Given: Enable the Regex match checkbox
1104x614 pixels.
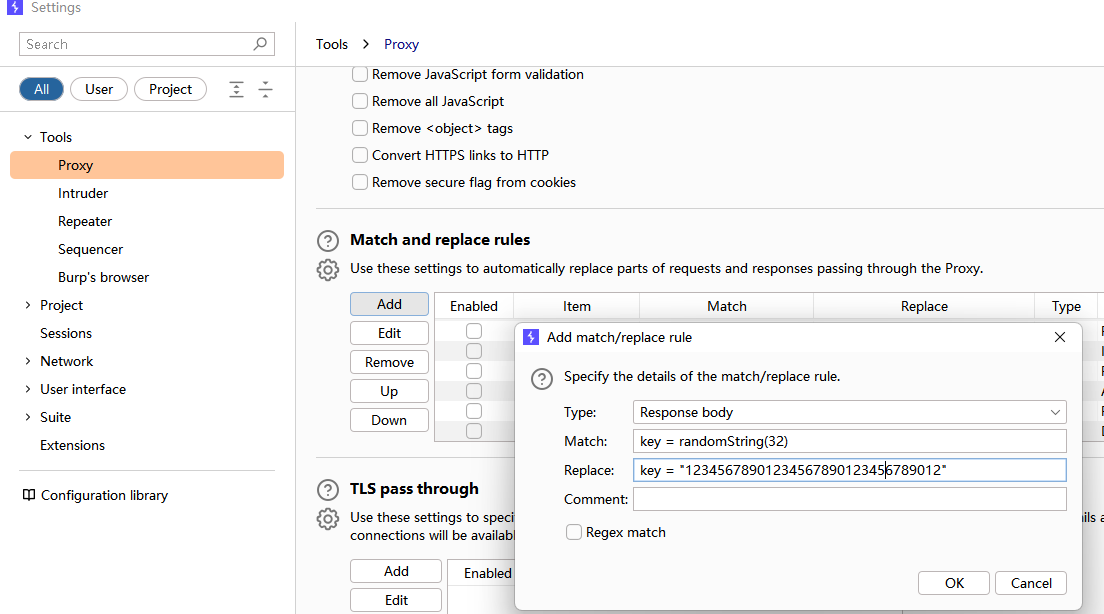Looking at the screenshot, I should (574, 532).
